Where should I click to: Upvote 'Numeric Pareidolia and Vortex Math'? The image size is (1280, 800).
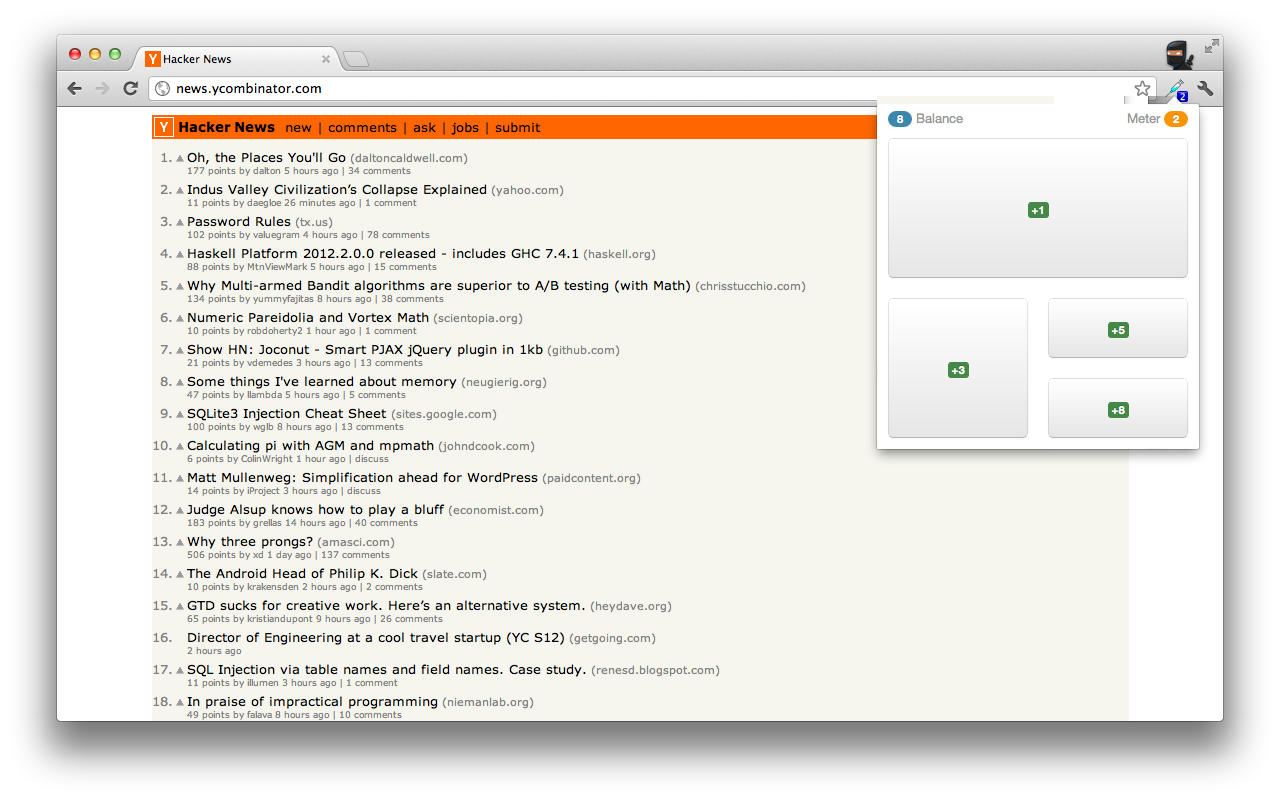click(181, 318)
